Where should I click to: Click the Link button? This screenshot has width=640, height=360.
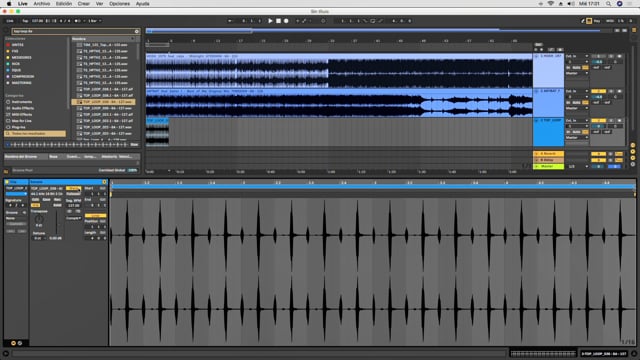(x=10, y=21)
